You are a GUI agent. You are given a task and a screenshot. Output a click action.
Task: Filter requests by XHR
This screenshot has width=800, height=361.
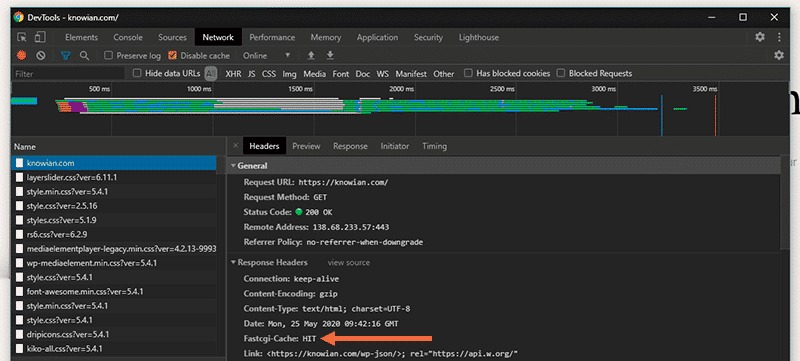(233, 74)
